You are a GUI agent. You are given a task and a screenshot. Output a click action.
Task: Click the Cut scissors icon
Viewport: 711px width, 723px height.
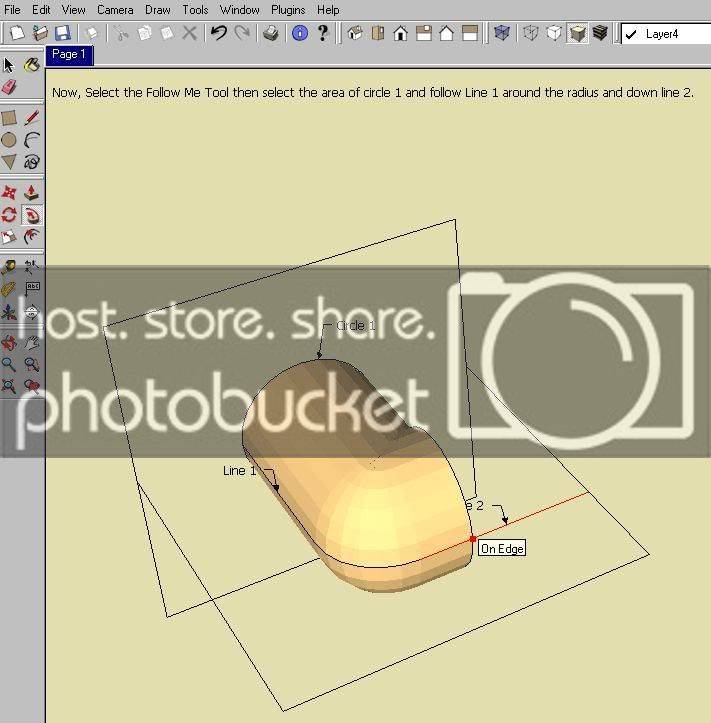(x=120, y=33)
